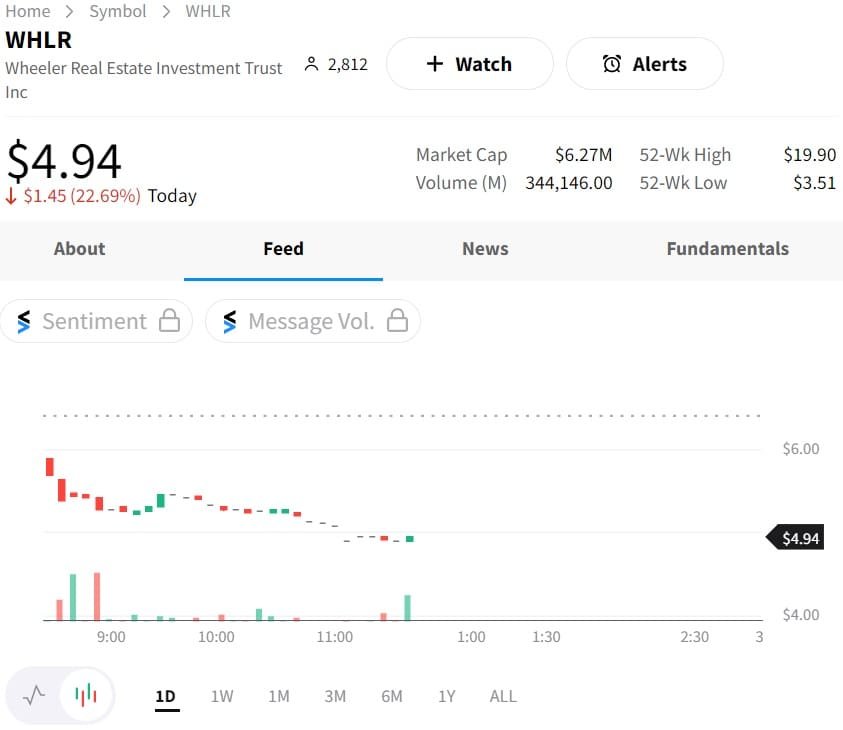Viewport: 843px width, 730px height.
Task: Click the alarm clock Alerts icon
Action: (611, 64)
